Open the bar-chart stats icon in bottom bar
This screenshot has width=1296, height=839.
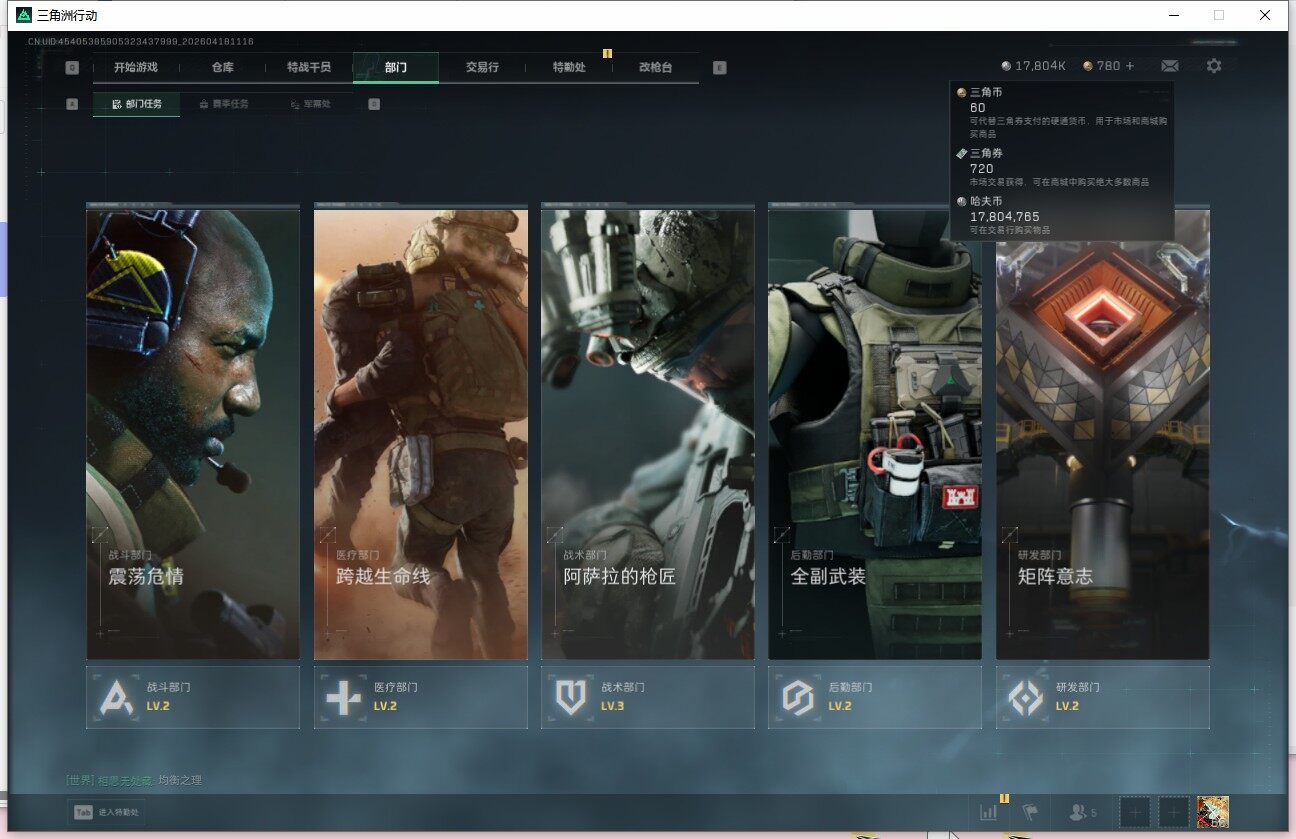(989, 812)
